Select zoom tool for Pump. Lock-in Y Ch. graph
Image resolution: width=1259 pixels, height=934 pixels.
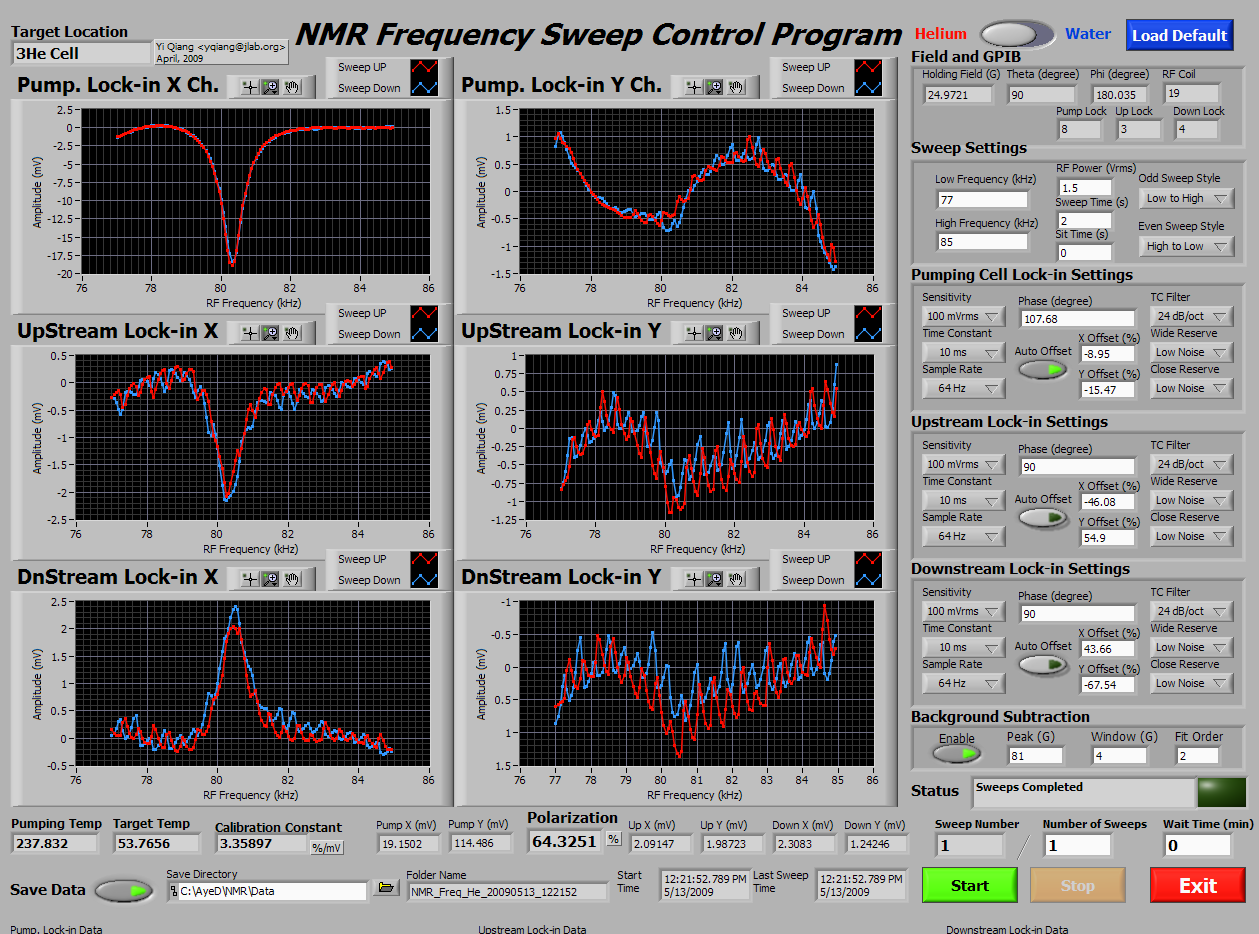715,87
